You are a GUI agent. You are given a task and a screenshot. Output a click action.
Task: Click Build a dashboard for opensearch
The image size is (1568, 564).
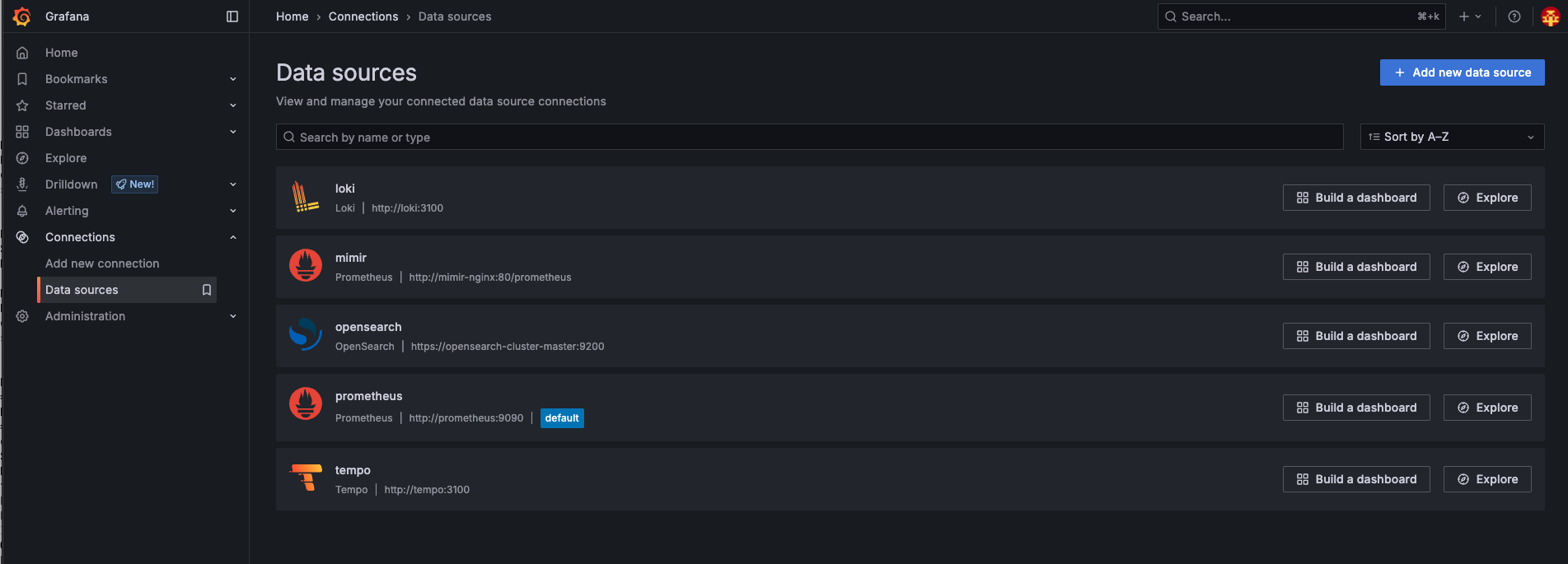pyautogui.click(x=1356, y=336)
